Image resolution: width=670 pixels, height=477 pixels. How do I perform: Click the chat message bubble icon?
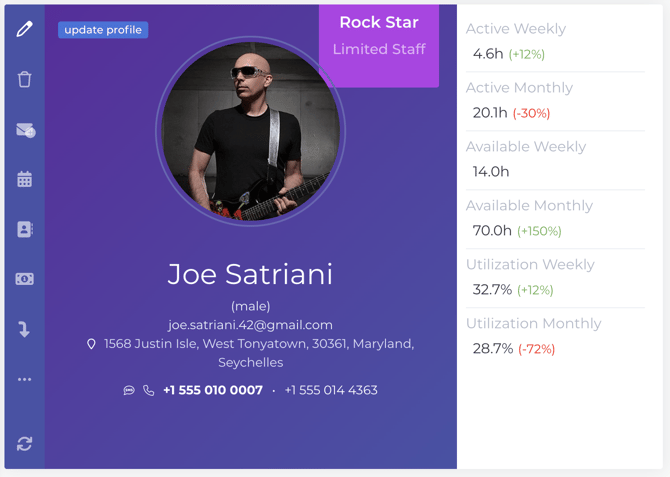click(x=129, y=390)
